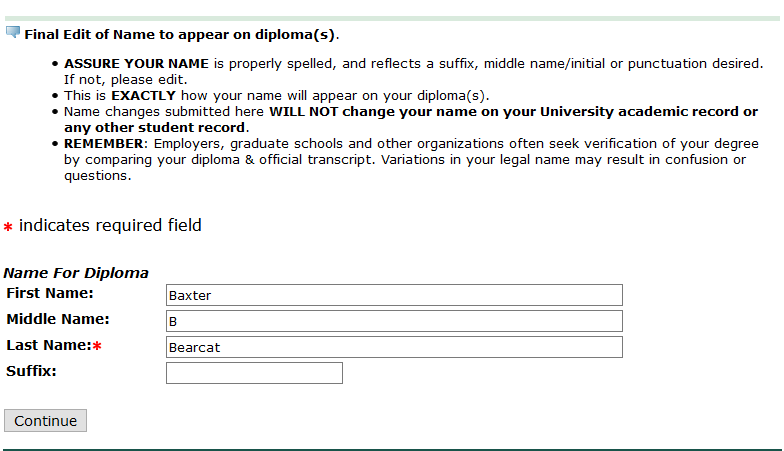
Task: Click the 'Last Name:' label text
Action: (x=48, y=345)
